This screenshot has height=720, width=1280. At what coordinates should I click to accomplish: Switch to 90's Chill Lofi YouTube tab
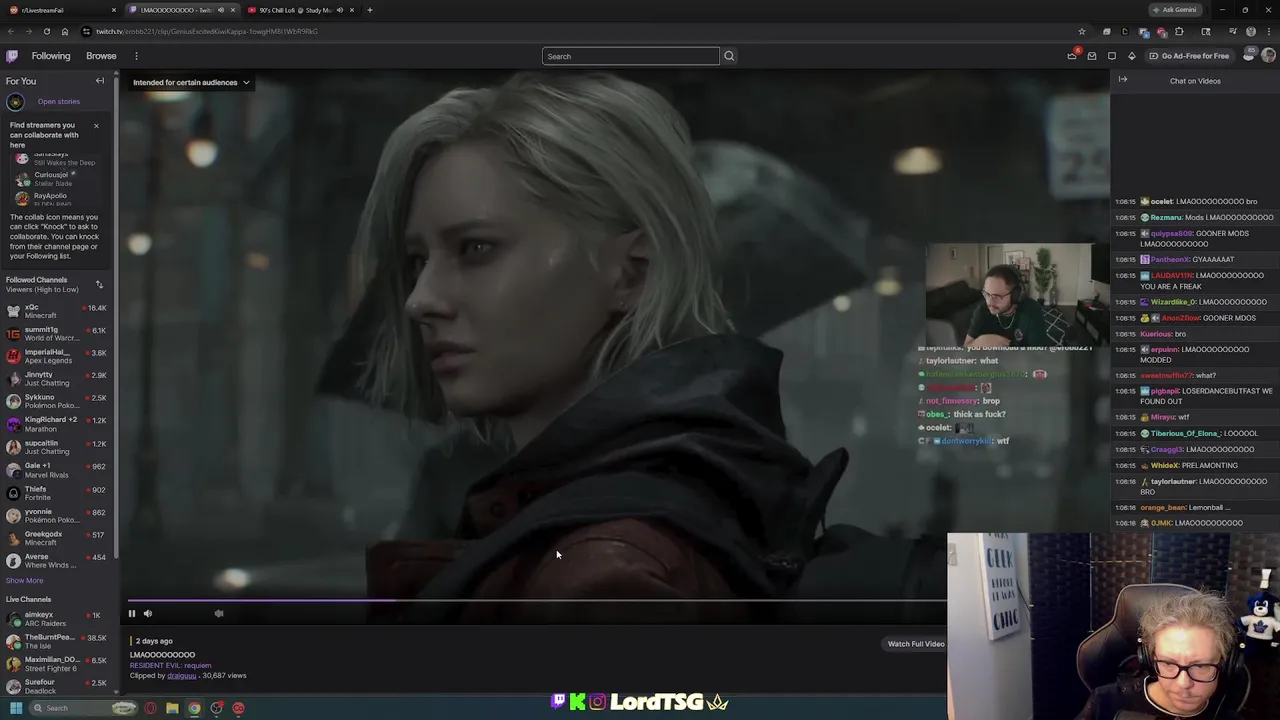pos(301,10)
